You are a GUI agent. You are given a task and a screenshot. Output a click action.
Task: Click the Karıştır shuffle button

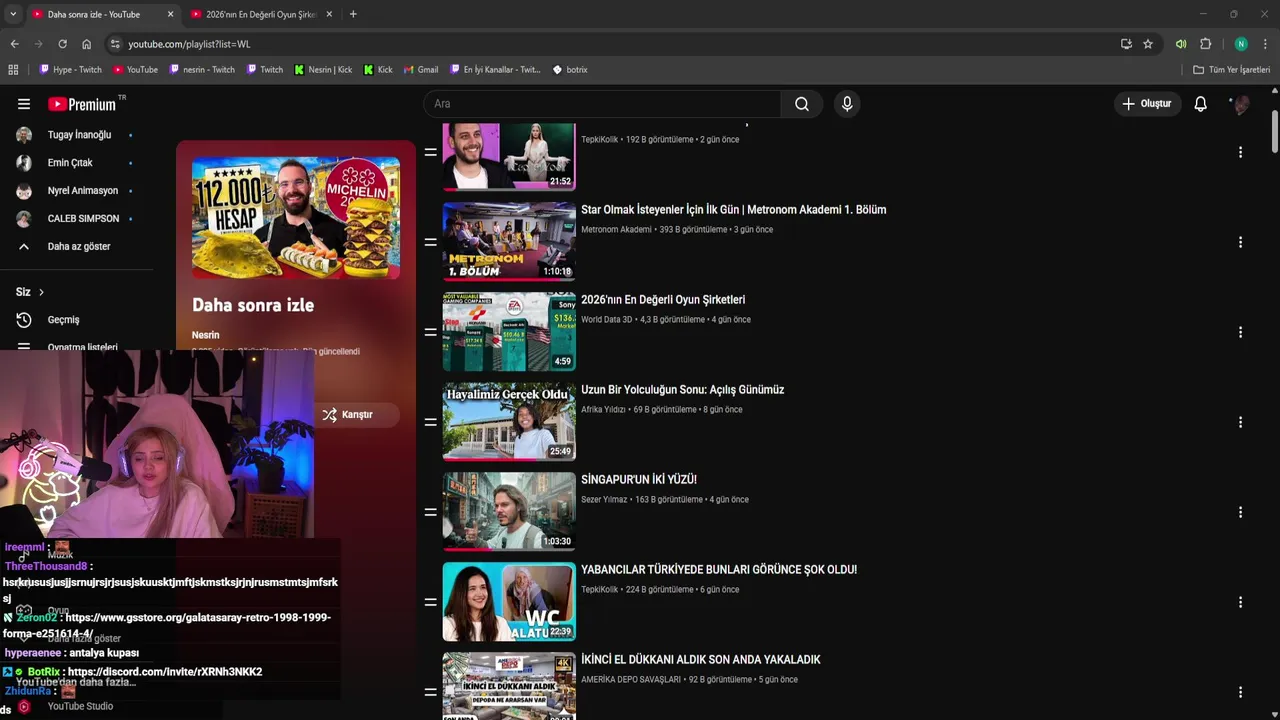click(347, 415)
